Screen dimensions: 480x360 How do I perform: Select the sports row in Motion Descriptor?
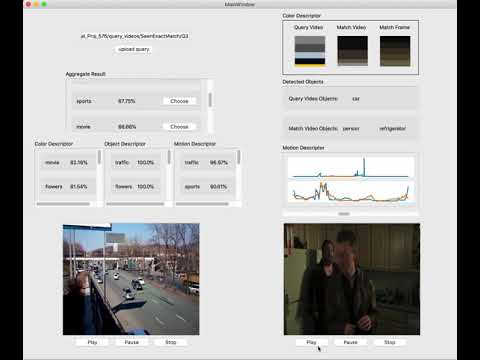click(x=206, y=187)
